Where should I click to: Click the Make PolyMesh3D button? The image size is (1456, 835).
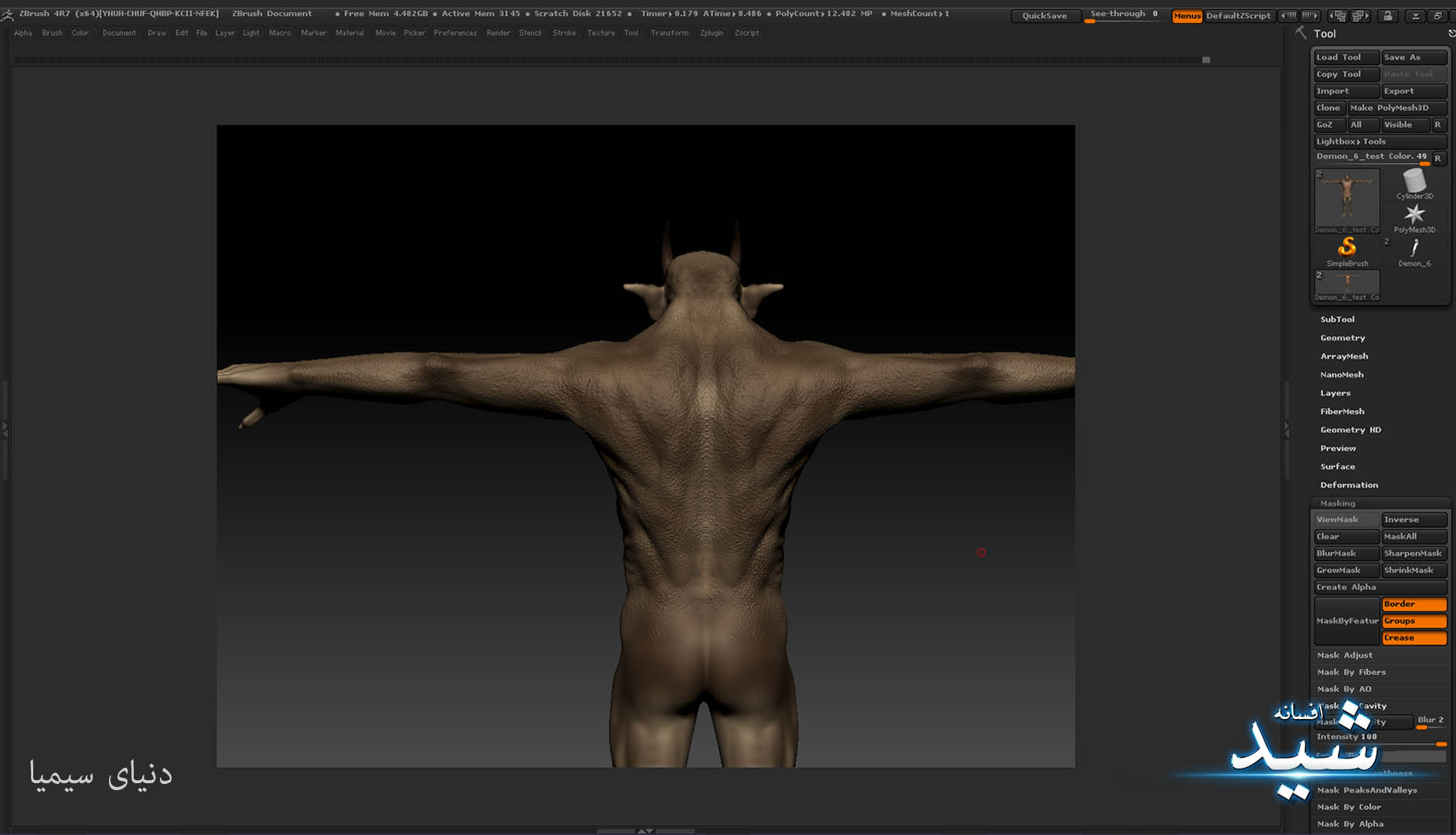coord(1396,107)
